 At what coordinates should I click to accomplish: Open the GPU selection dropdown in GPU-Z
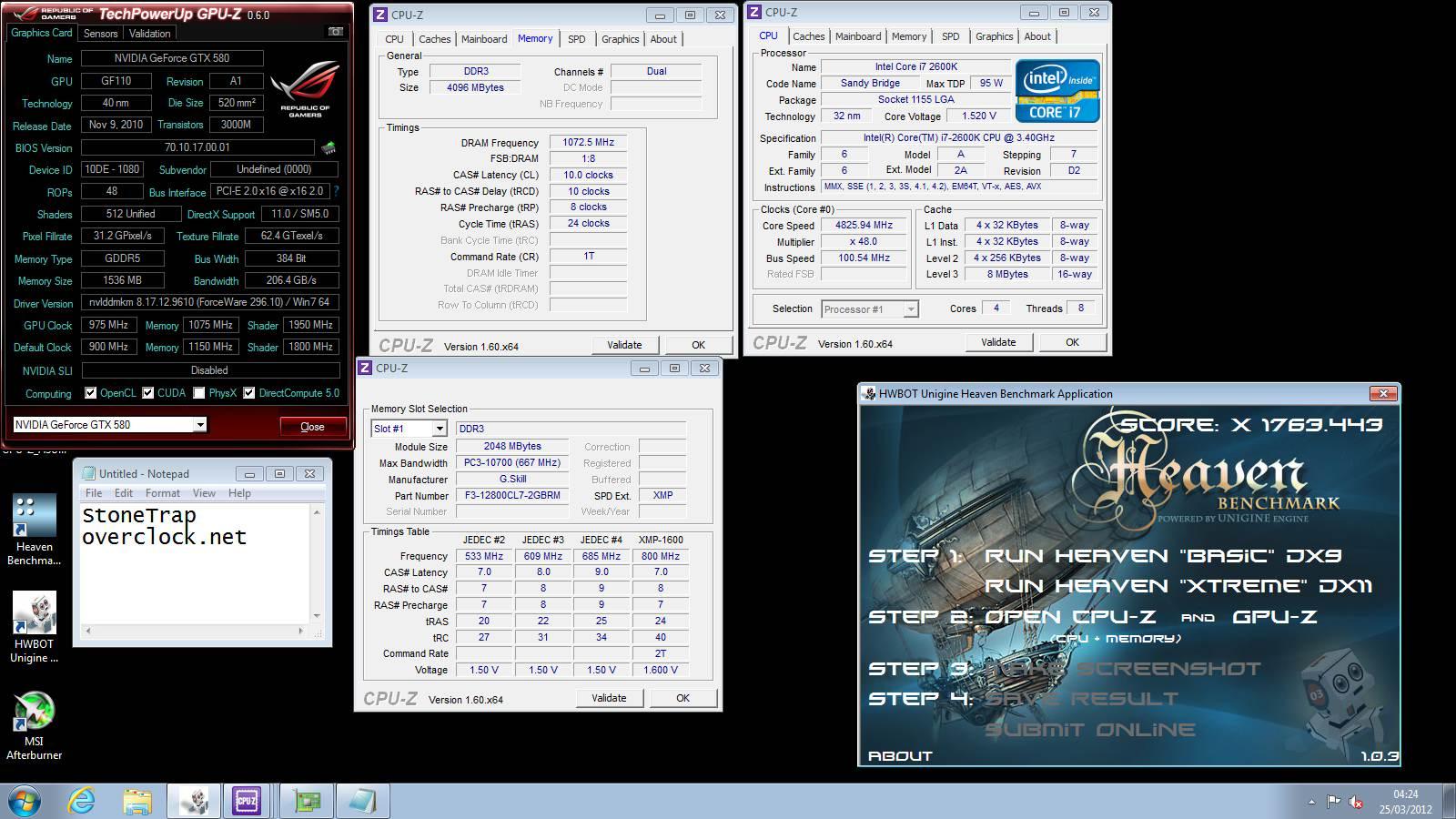tap(199, 425)
